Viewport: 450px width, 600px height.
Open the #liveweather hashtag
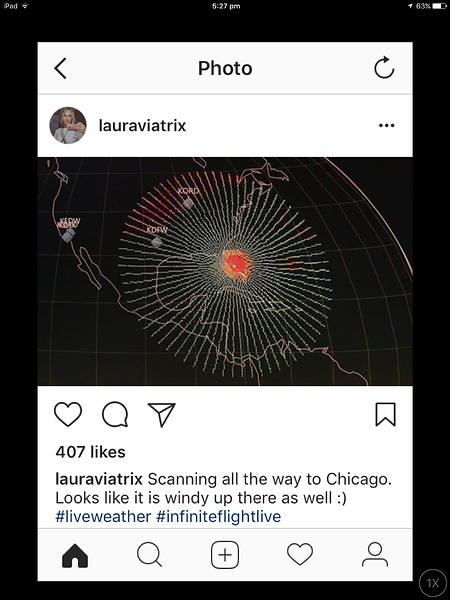click(103, 517)
